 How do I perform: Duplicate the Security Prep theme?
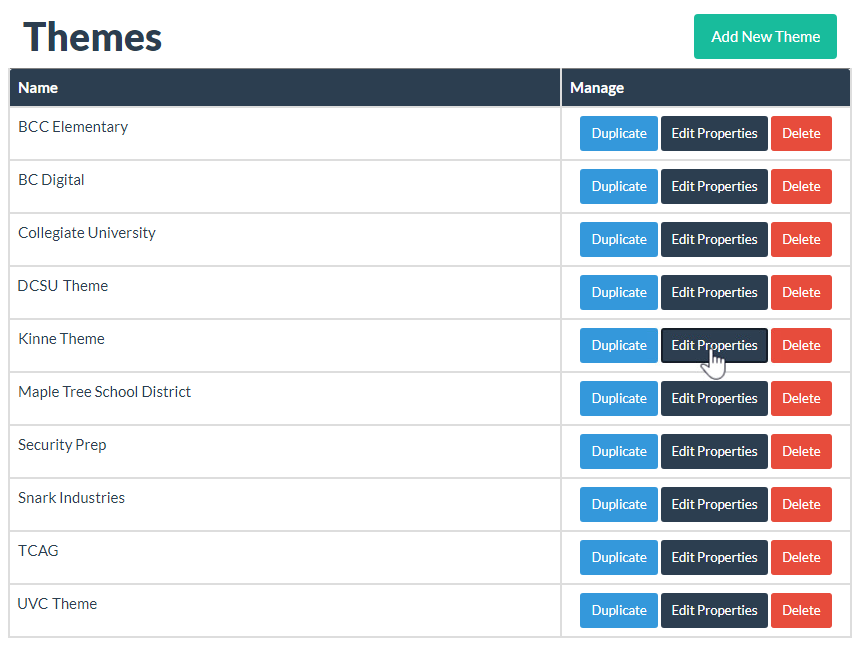point(619,451)
